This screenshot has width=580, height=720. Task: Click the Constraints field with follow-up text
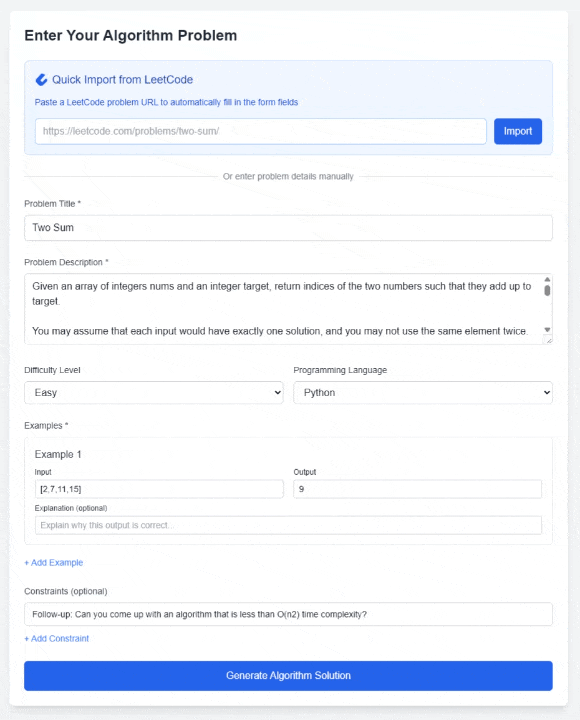tap(288, 614)
